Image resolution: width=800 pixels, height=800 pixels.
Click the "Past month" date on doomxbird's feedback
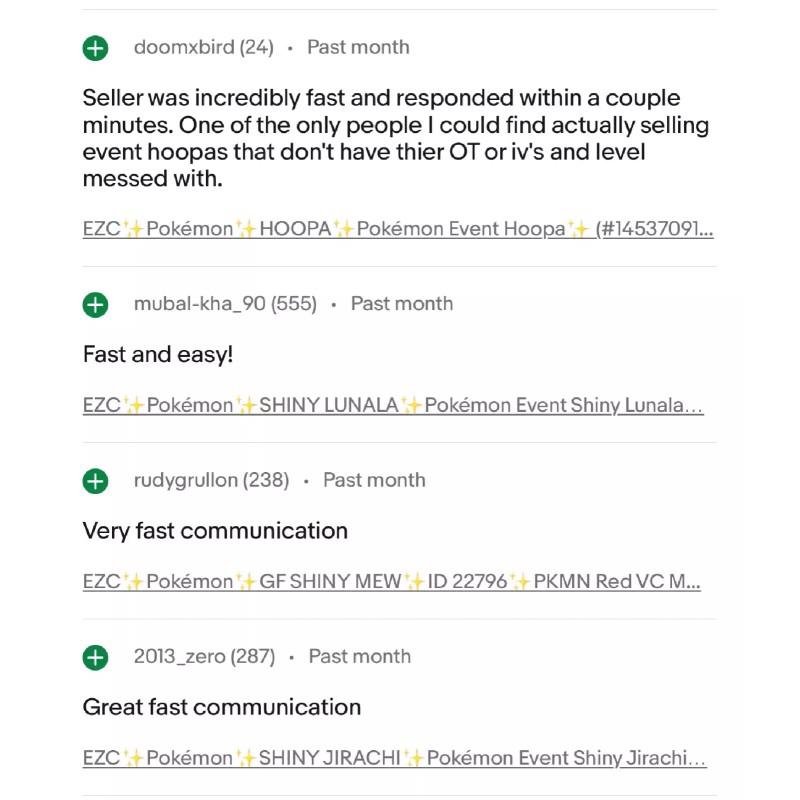[358, 47]
